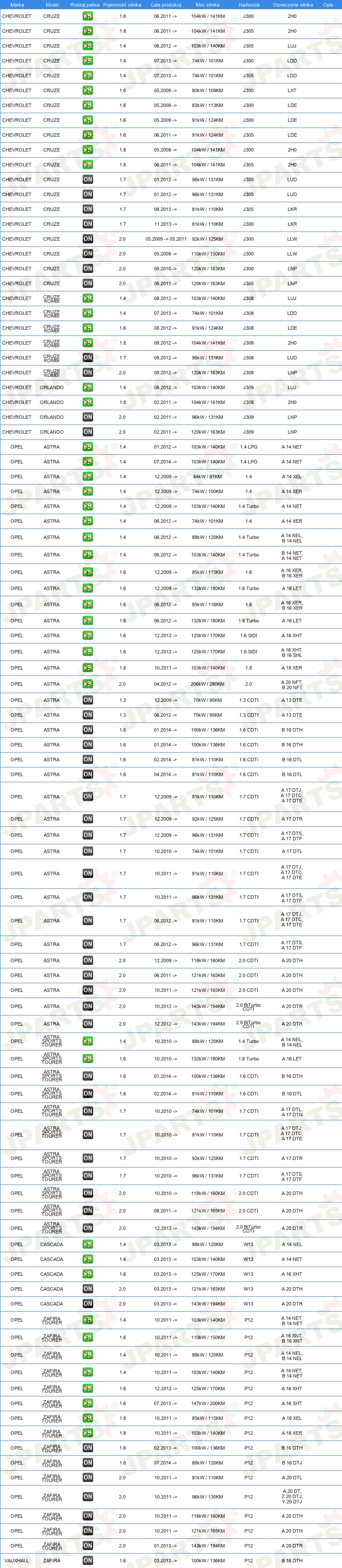Click ON icon in Cruze Kombi LNP row

point(88,373)
